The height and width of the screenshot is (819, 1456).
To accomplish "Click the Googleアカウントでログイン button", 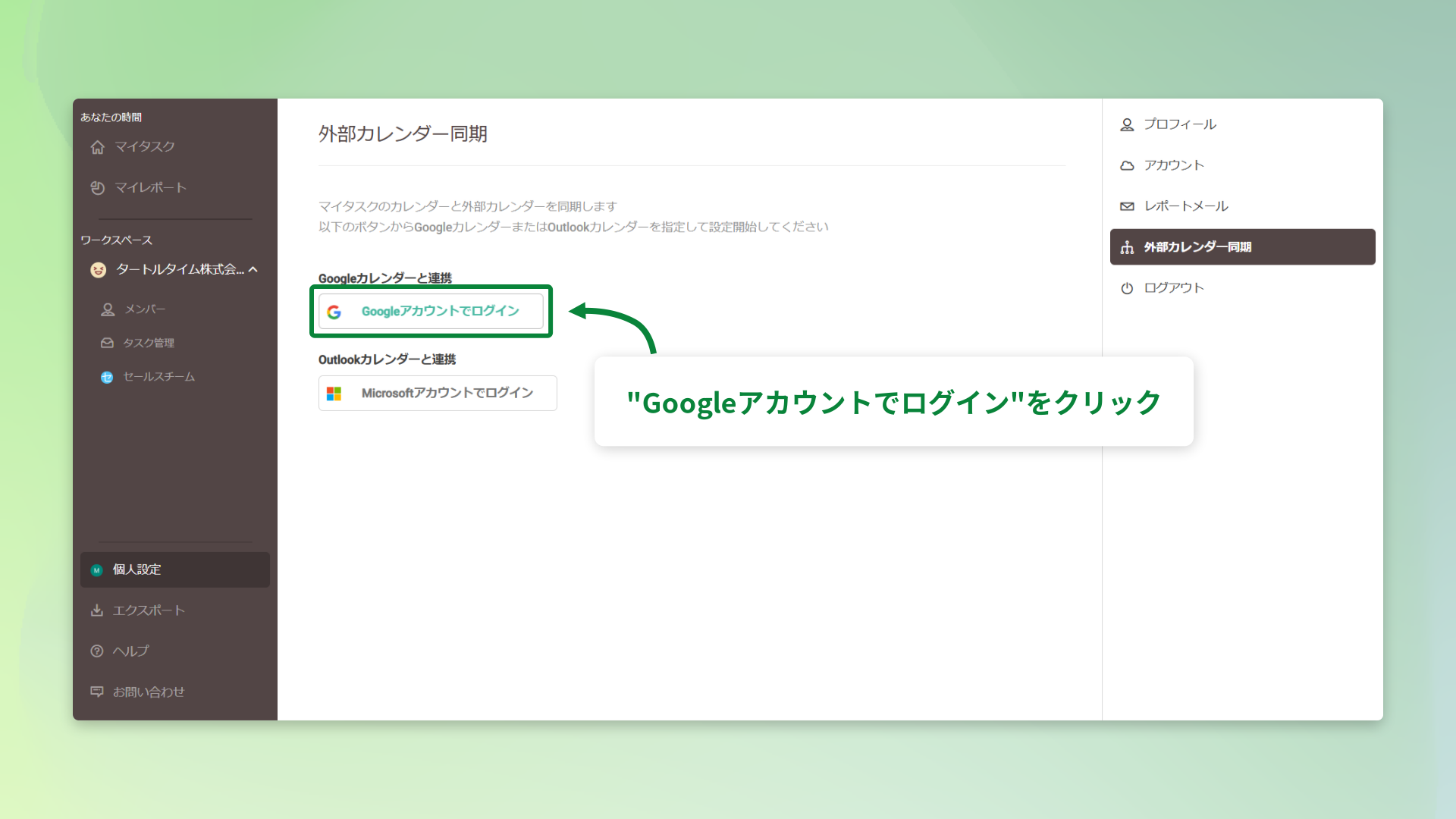I will click(431, 311).
